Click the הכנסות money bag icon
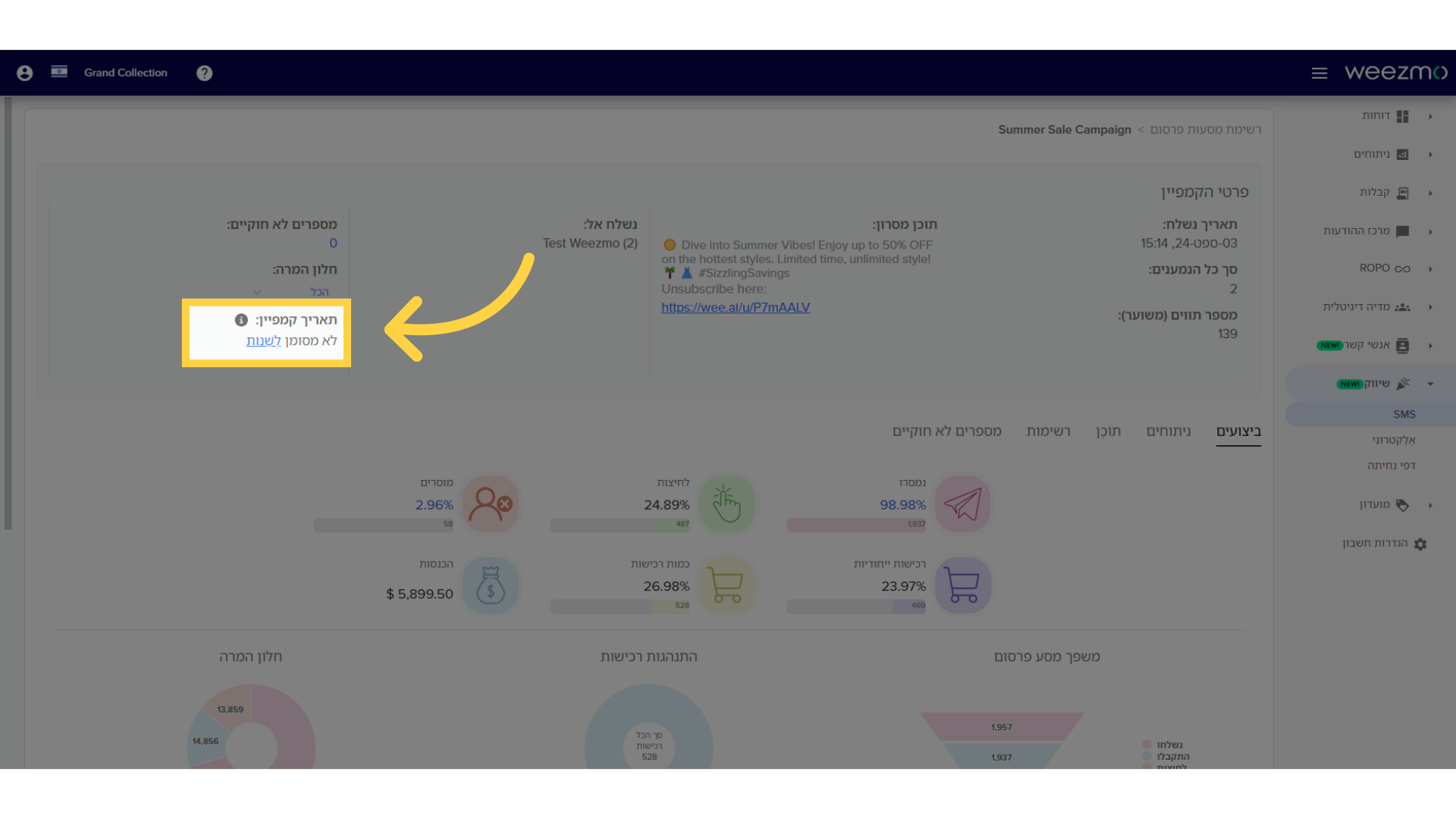Image resolution: width=1456 pixels, height=819 pixels. (x=491, y=585)
